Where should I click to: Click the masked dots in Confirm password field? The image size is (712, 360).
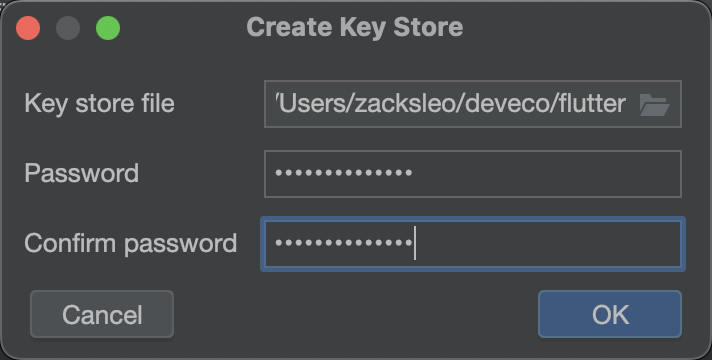click(x=344, y=243)
